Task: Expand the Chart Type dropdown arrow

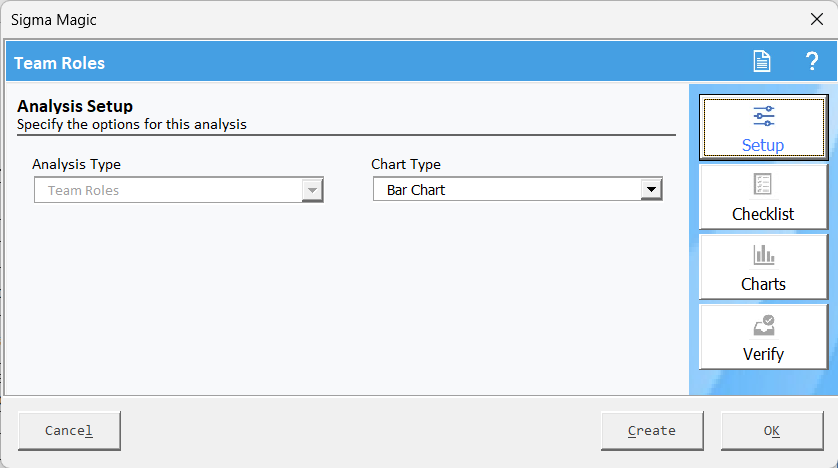Action: (651, 189)
